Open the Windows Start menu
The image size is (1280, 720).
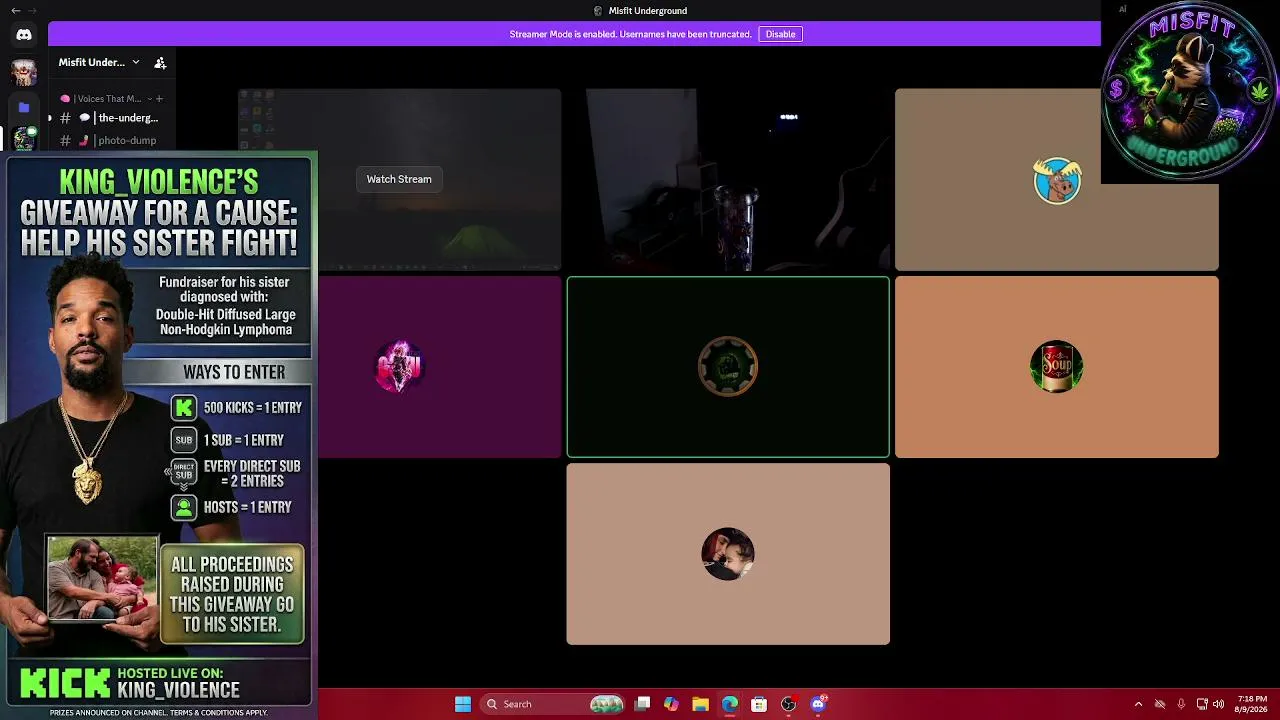click(463, 704)
